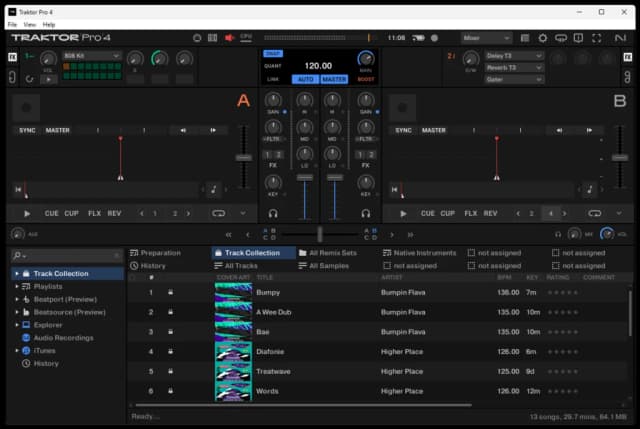Toggle the browser-only layout icon in header
Screen dimensions: 640x429
pos(525,38)
